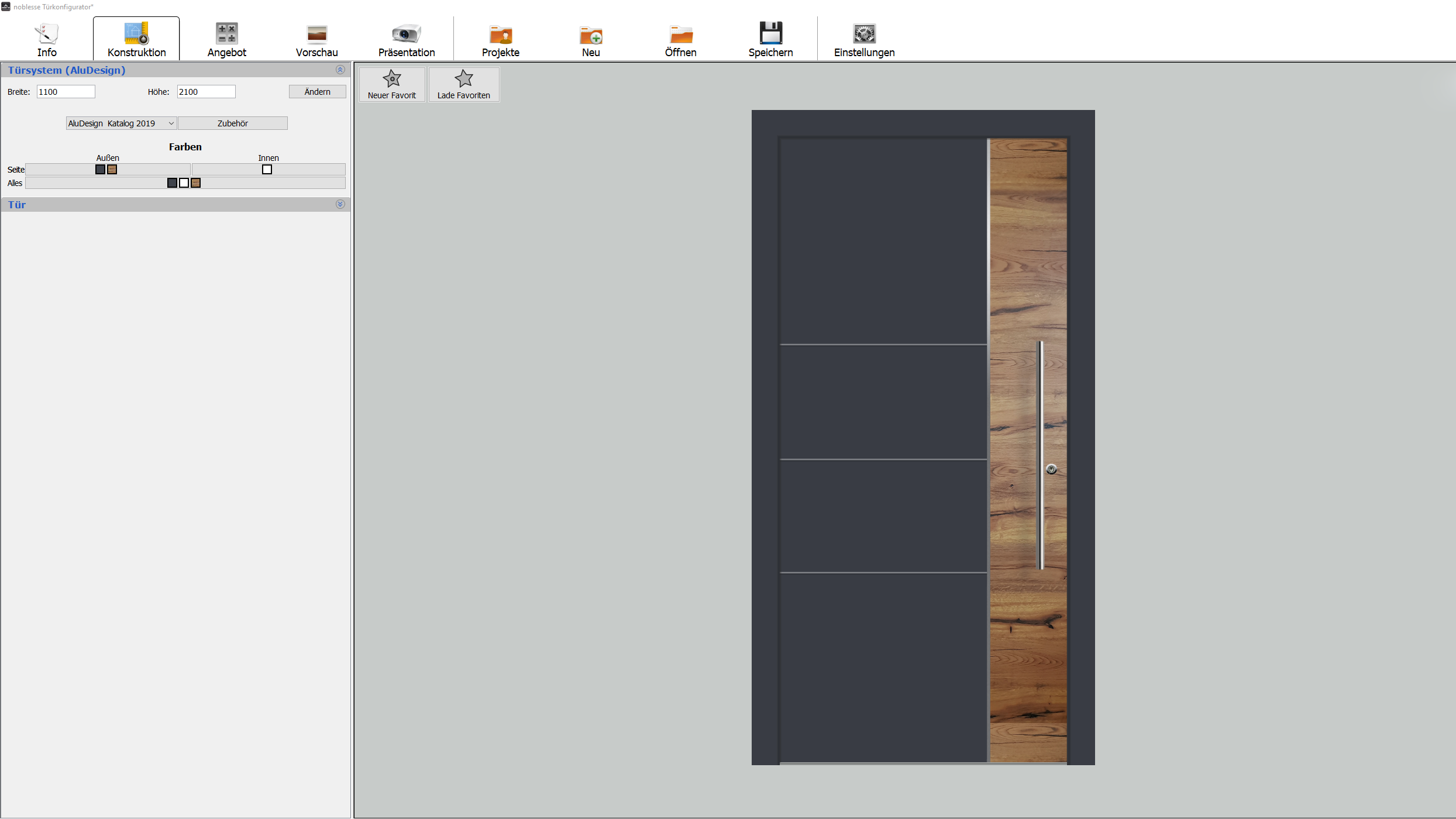Open the Angebot calculator icon
The image size is (1456, 819).
tap(226, 34)
